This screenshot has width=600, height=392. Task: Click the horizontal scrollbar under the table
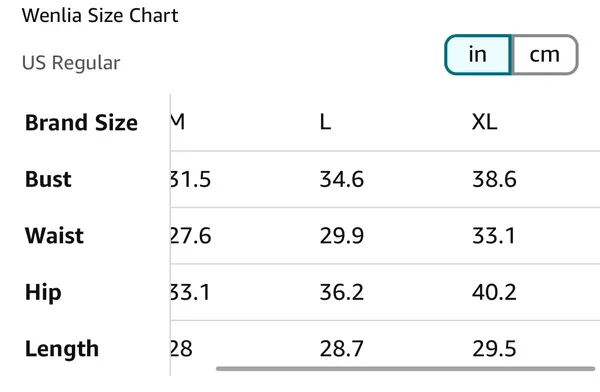click(405, 369)
